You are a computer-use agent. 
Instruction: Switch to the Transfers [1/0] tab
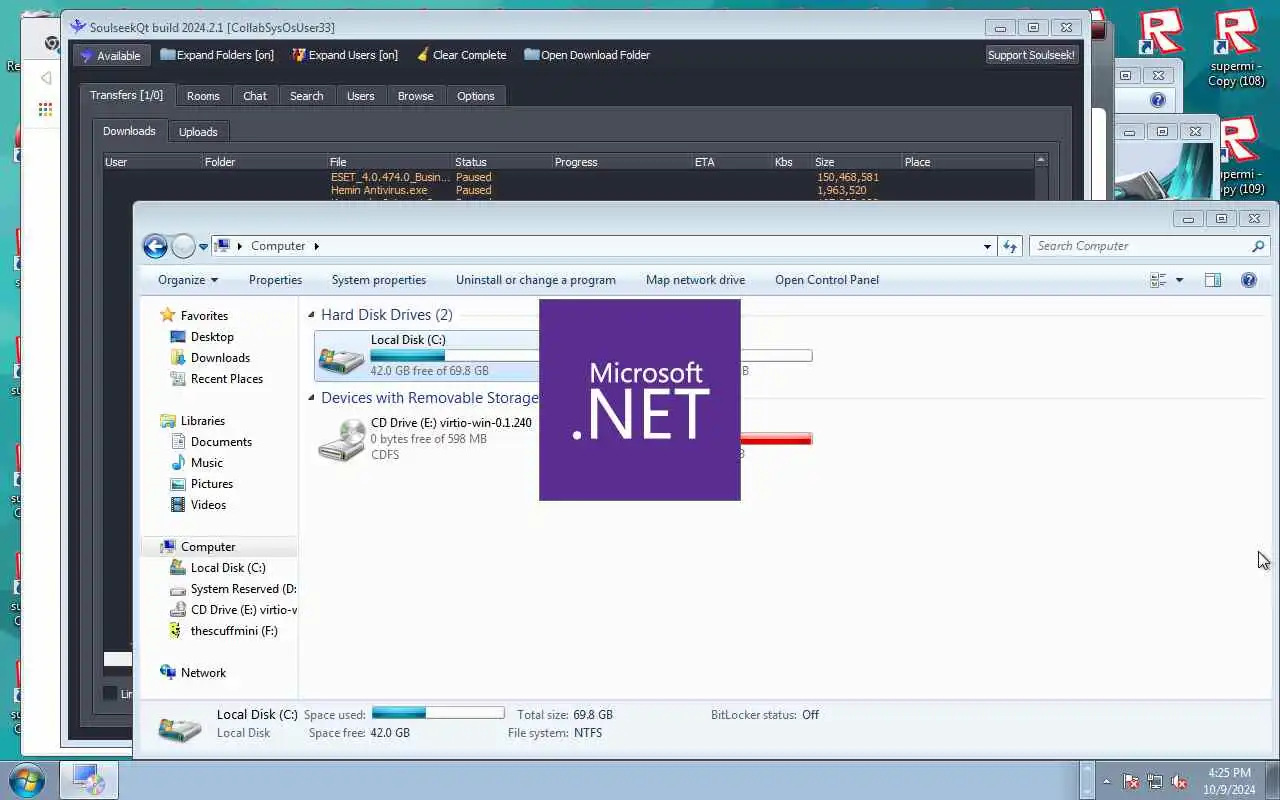126,95
